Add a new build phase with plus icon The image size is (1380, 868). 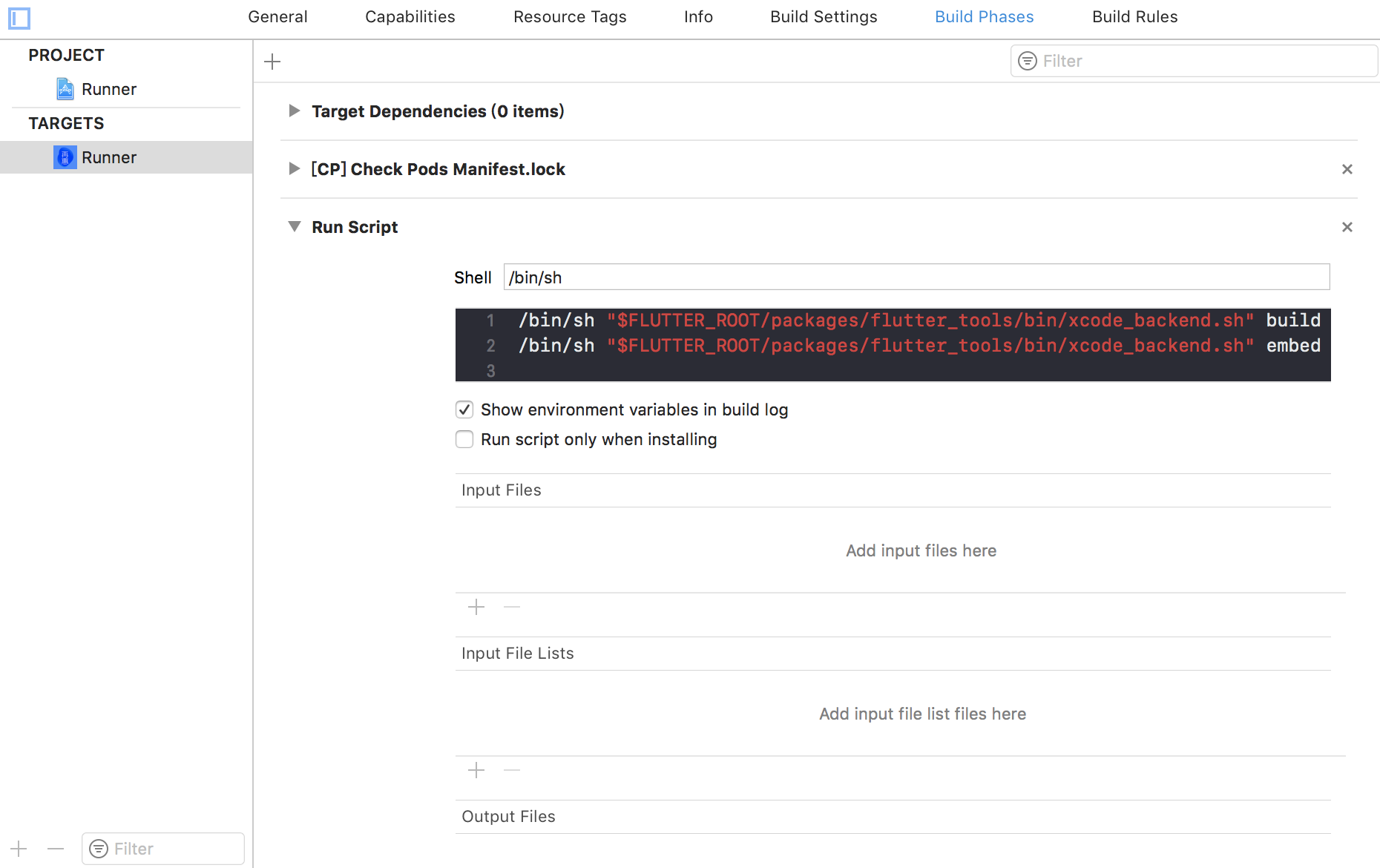point(272,62)
